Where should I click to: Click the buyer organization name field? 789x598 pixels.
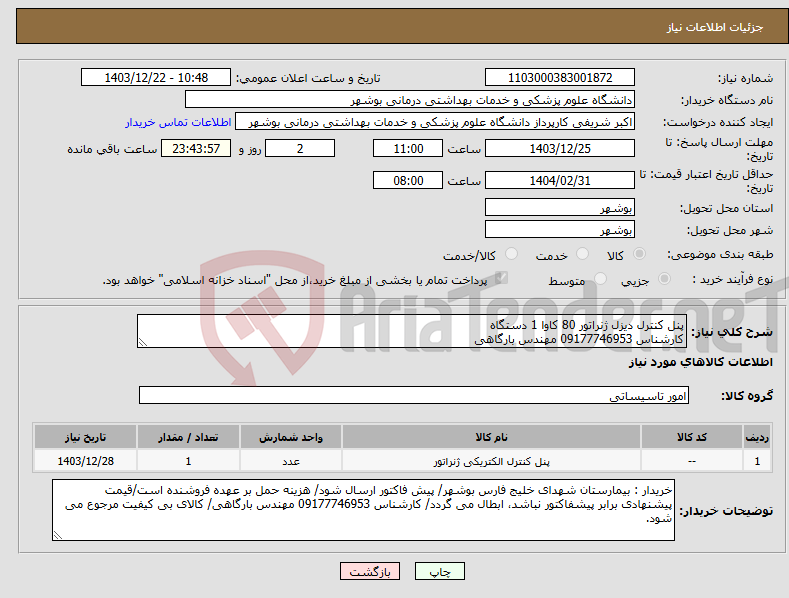click(x=410, y=100)
